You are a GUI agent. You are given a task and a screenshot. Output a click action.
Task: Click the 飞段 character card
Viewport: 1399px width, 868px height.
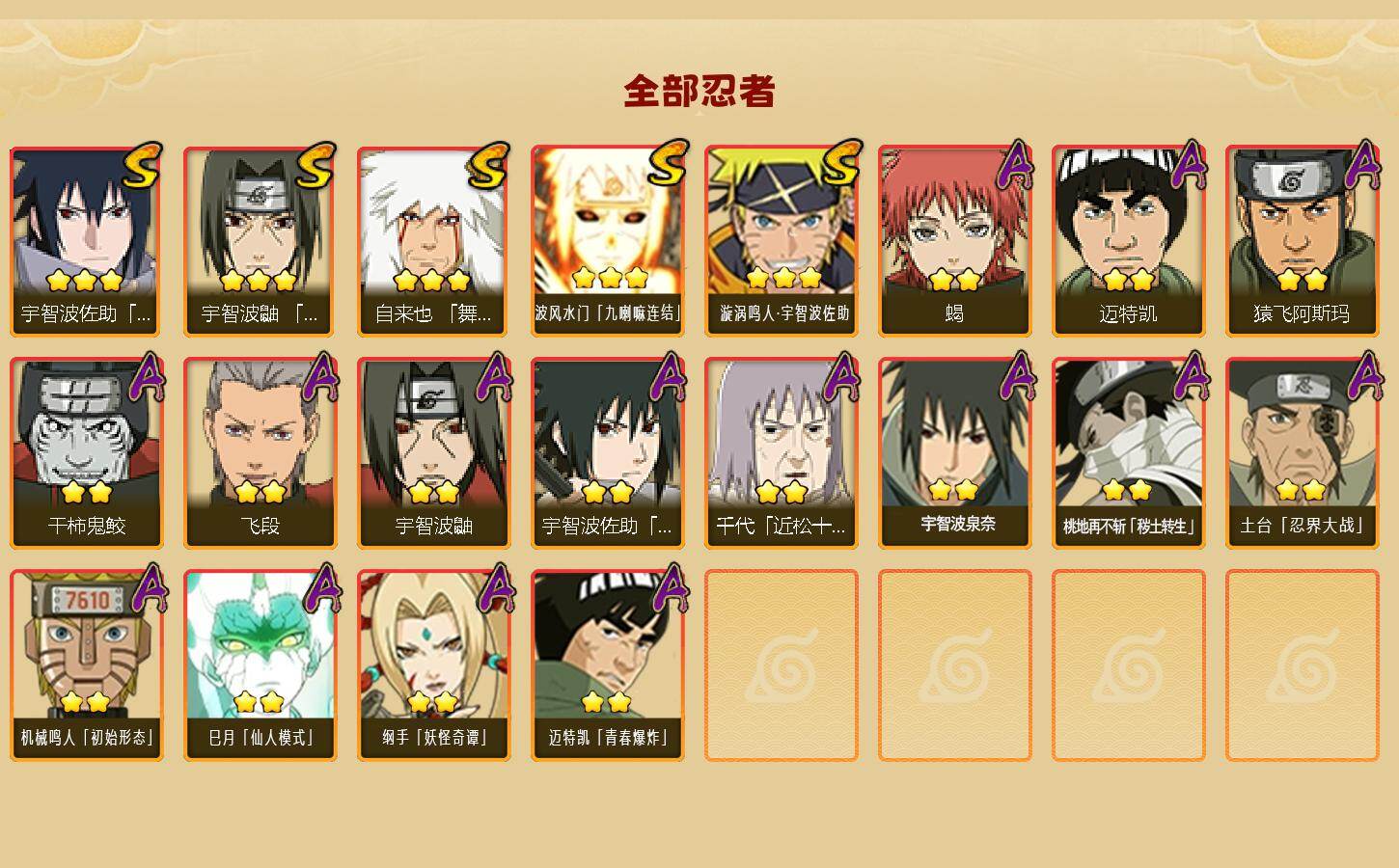260,453
